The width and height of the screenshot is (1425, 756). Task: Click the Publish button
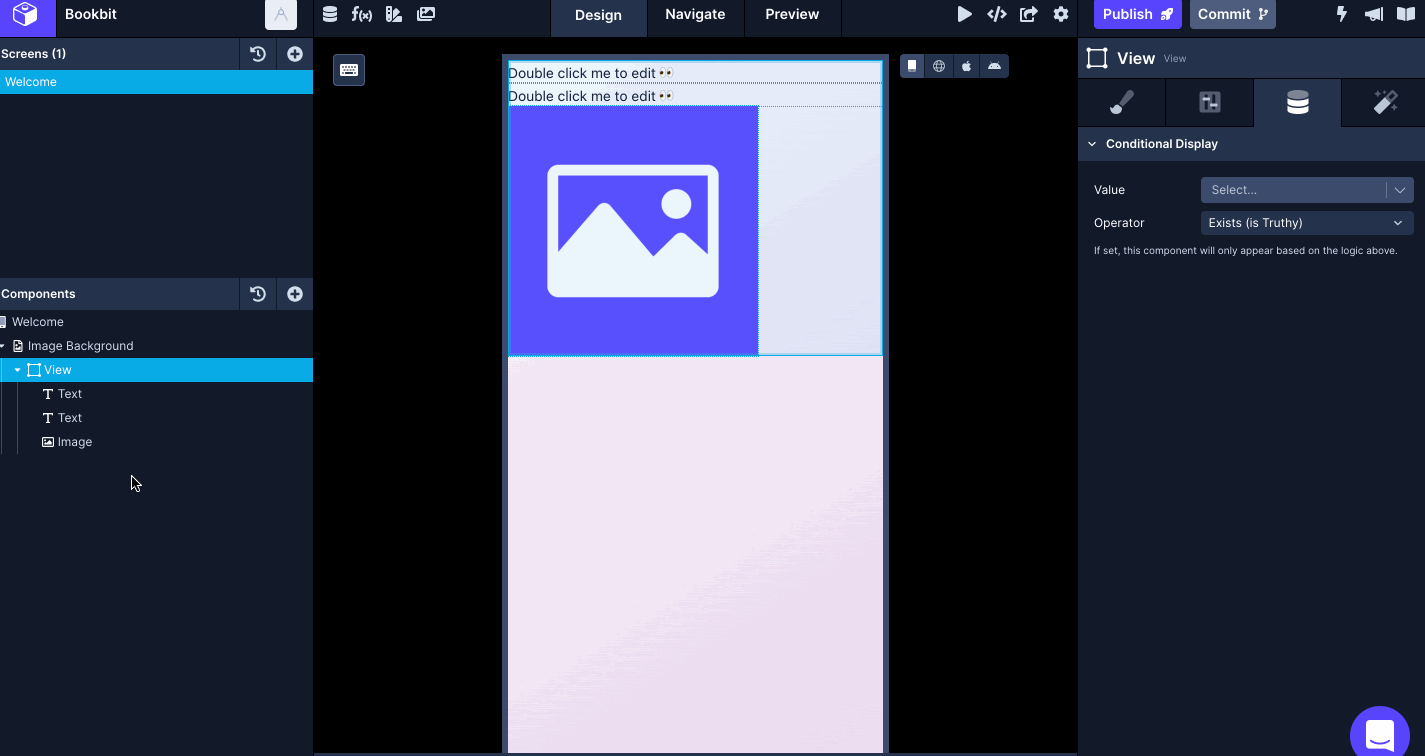(x=1137, y=14)
